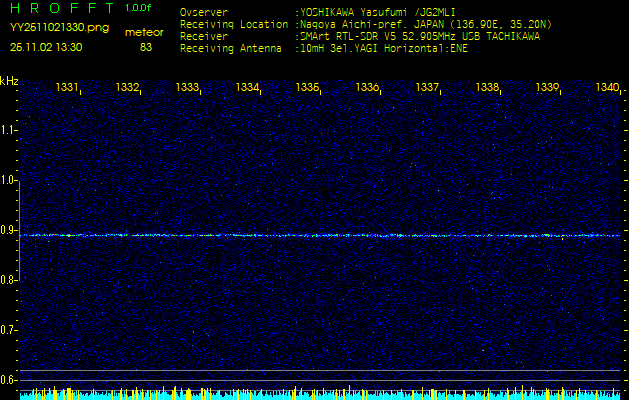Image resolution: width=629 pixels, height=400 pixels.
Task: Click the kHz axis unit label
Action: (x=9, y=80)
